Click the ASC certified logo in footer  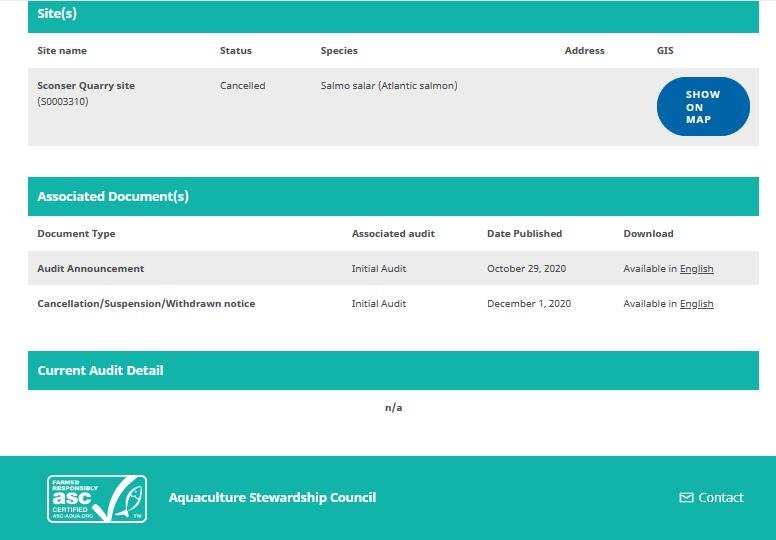(97, 498)
